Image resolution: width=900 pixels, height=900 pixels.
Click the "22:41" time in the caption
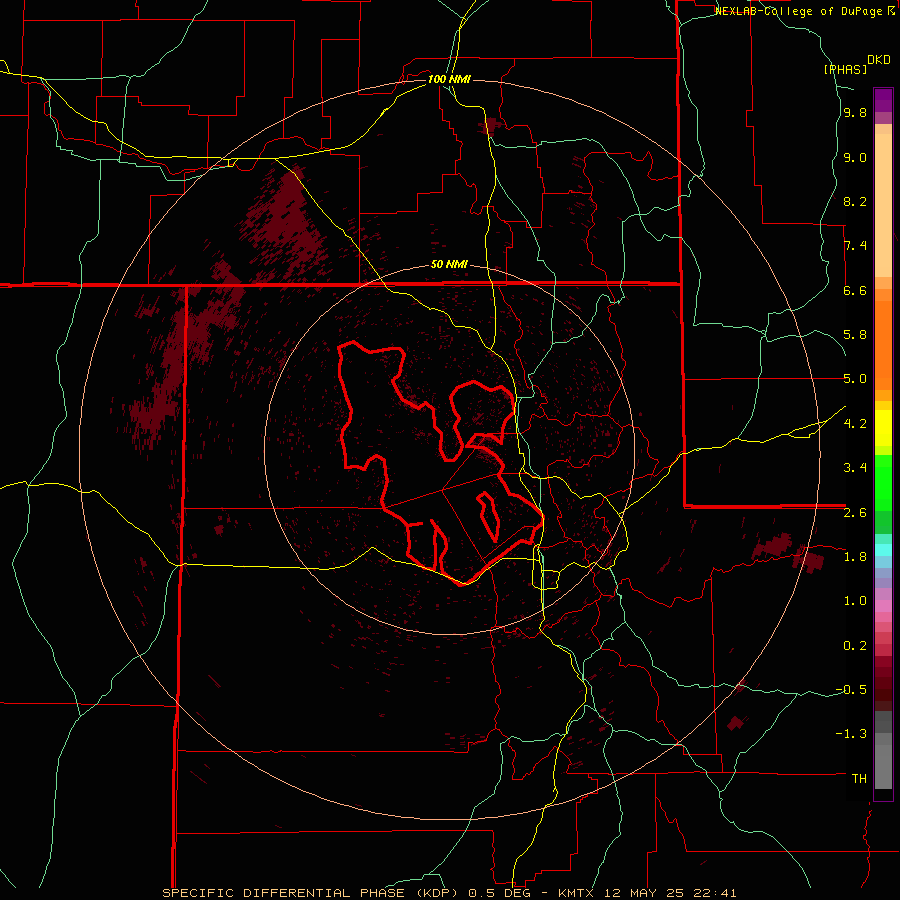(717, 893)
